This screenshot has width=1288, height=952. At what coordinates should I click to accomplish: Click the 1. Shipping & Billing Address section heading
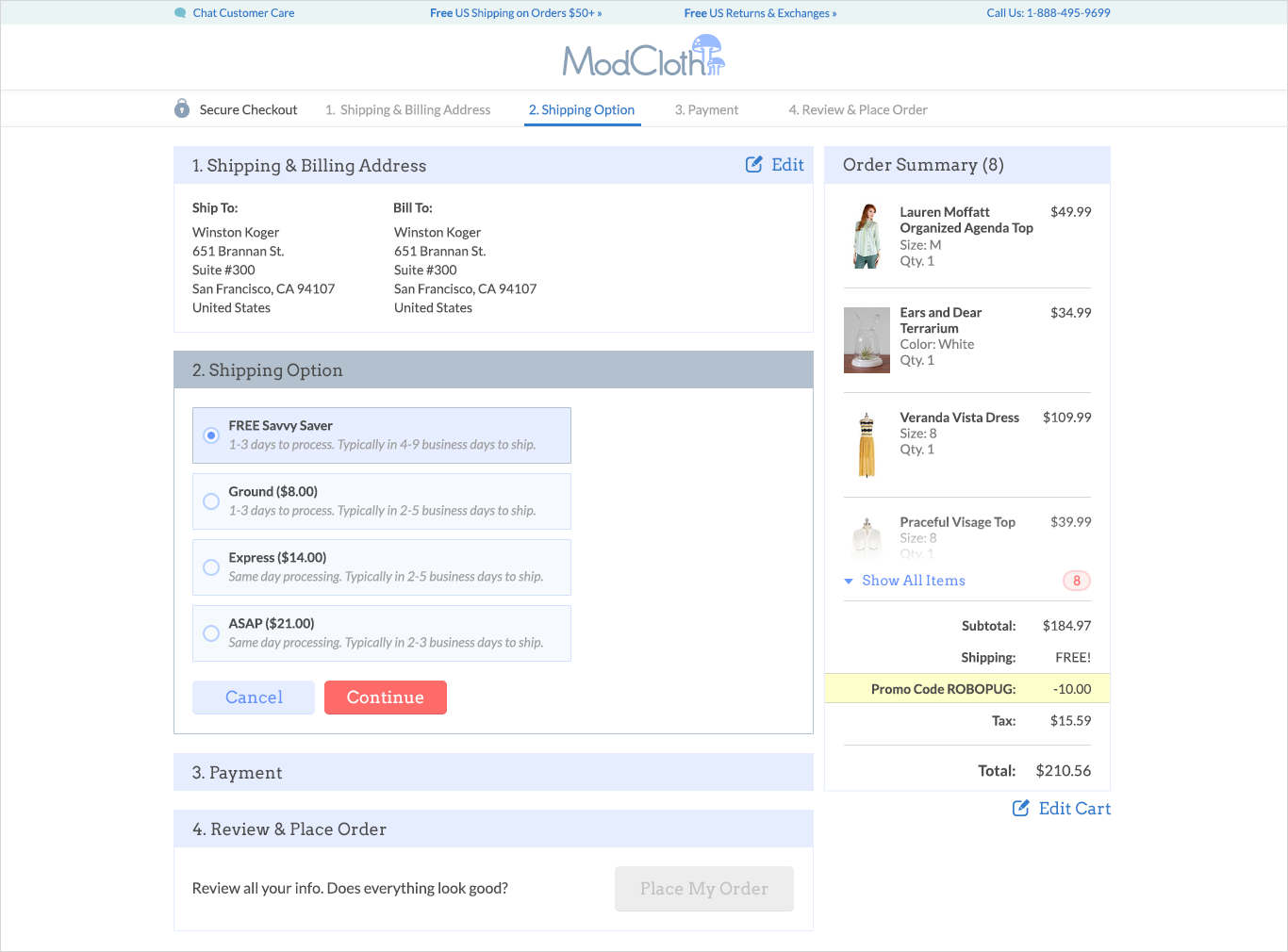point(309,166)
